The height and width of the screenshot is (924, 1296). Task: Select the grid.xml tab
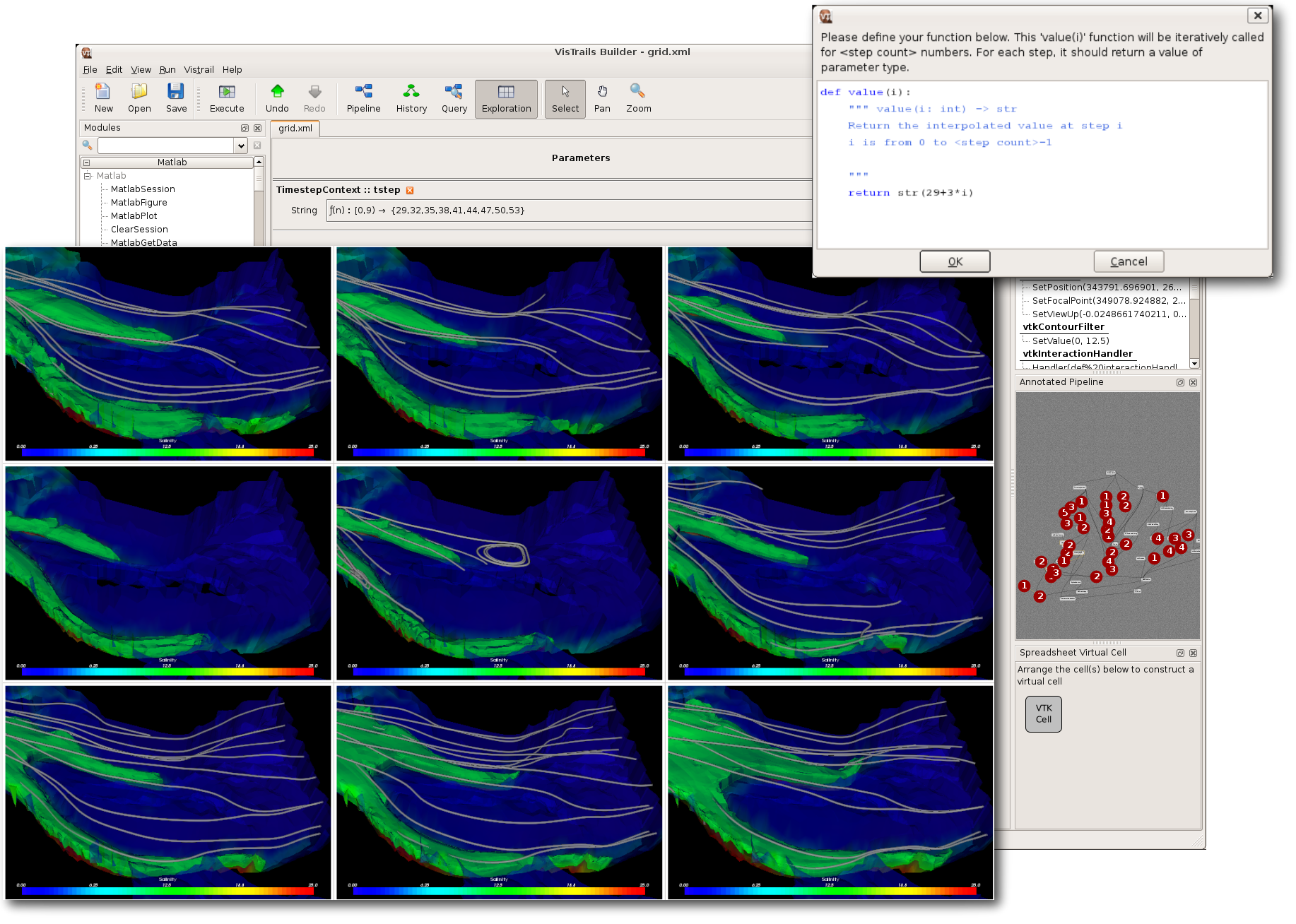[295, 129]
